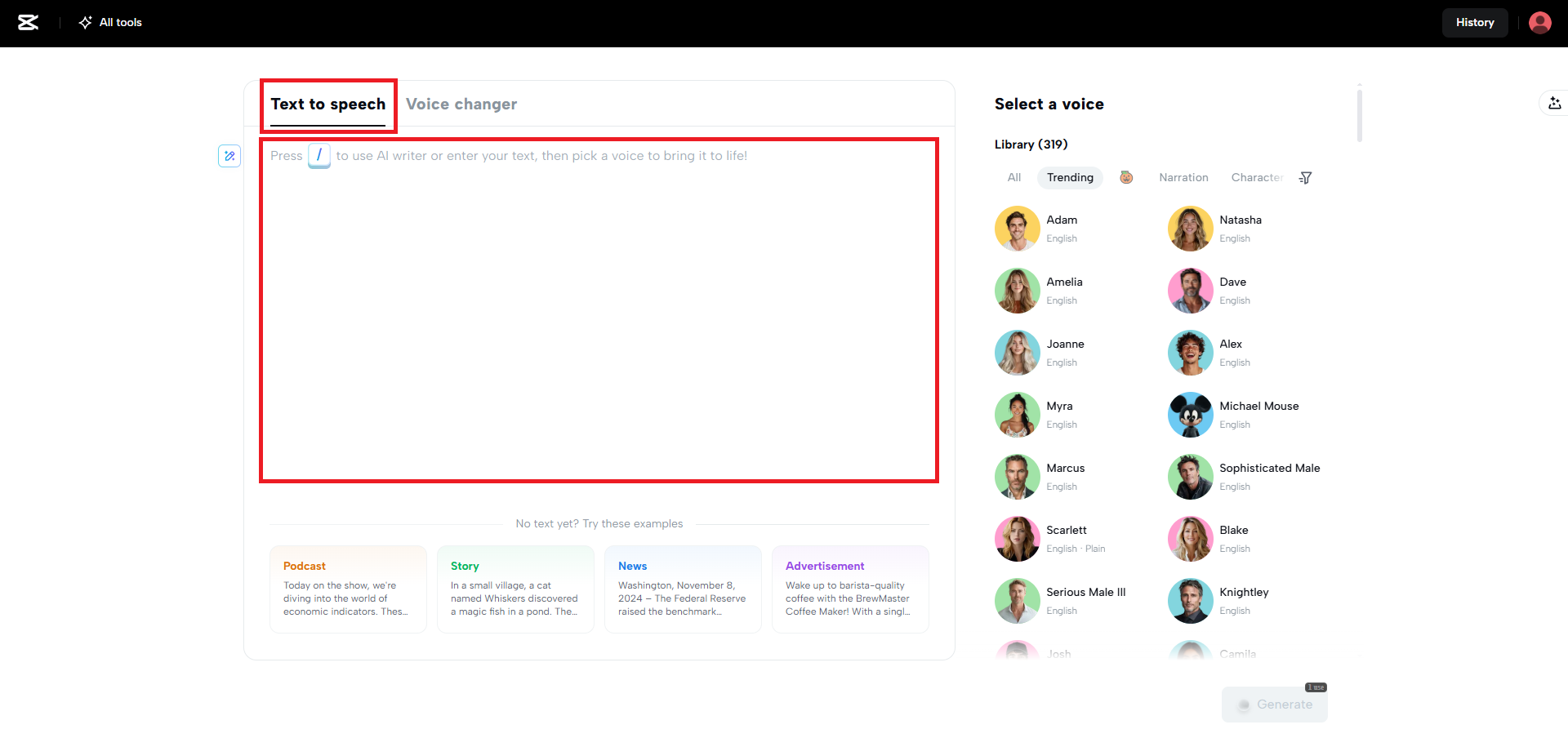This screenshot has height=747, width=1568.
Task: Use the Story example text card
Action: tap(515, 589)
